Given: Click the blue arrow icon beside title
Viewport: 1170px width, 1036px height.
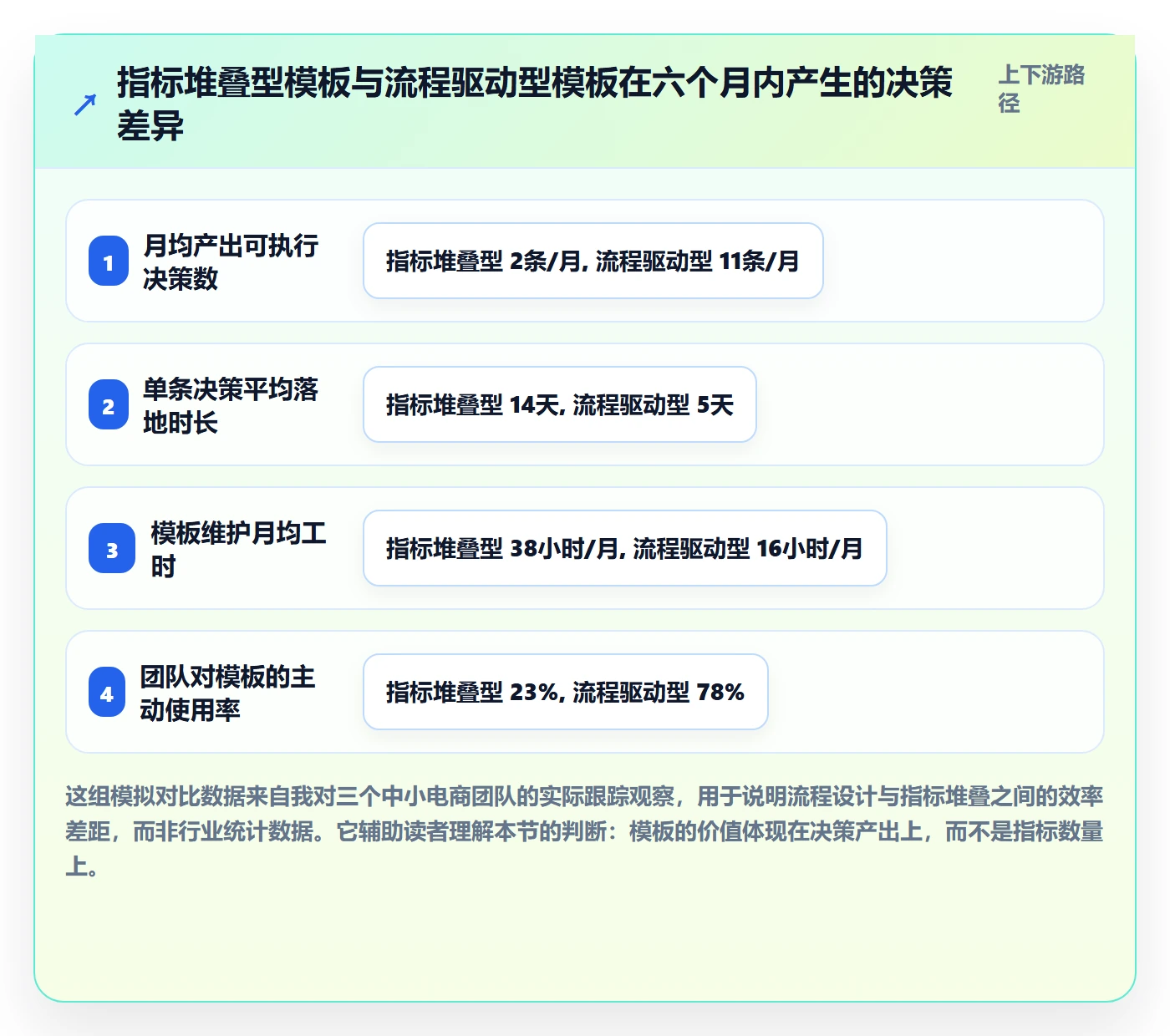Looking at the screenshot, I should click(84, 104).
